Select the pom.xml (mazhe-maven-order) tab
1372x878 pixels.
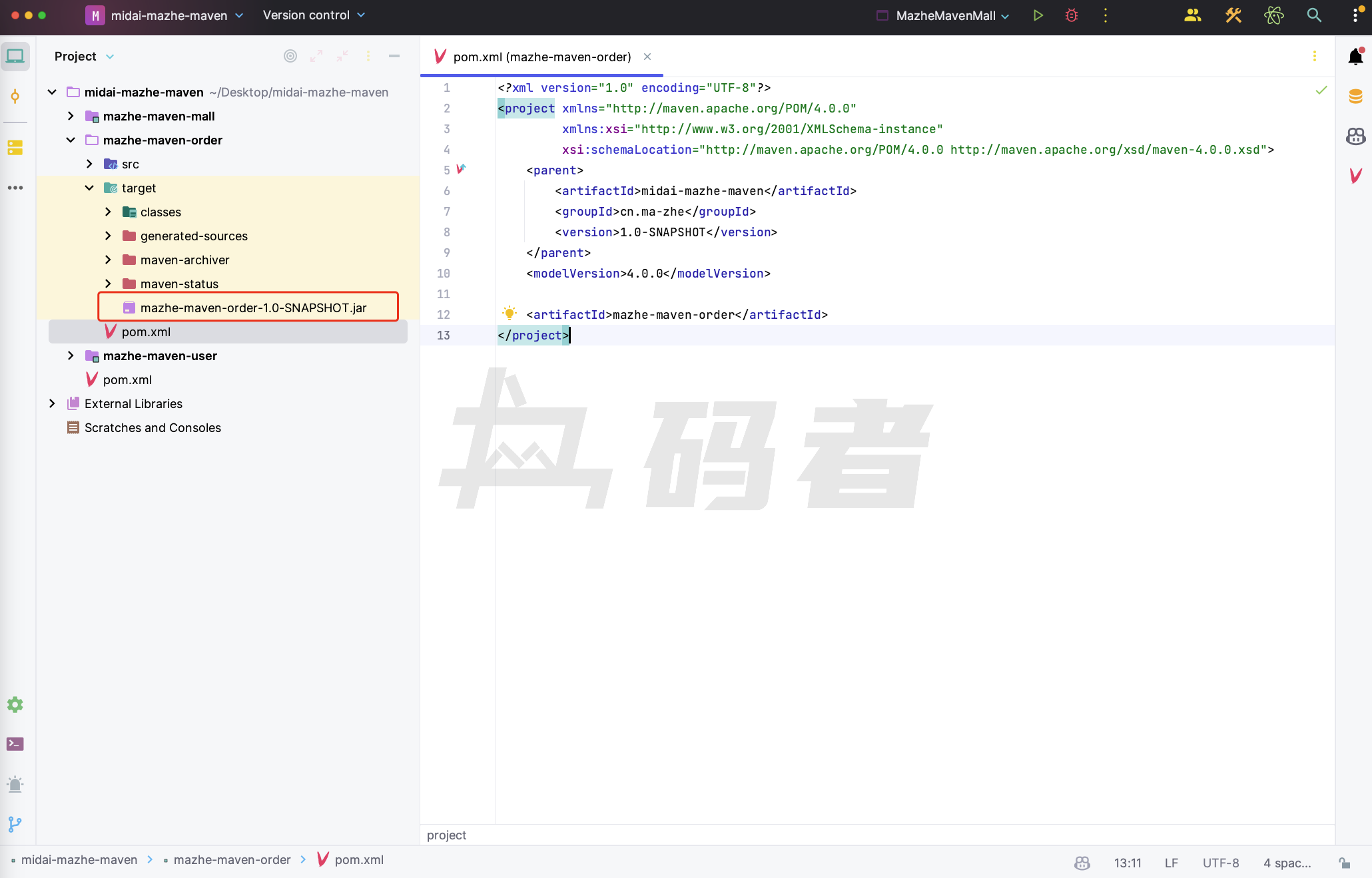tap(541, 57)
